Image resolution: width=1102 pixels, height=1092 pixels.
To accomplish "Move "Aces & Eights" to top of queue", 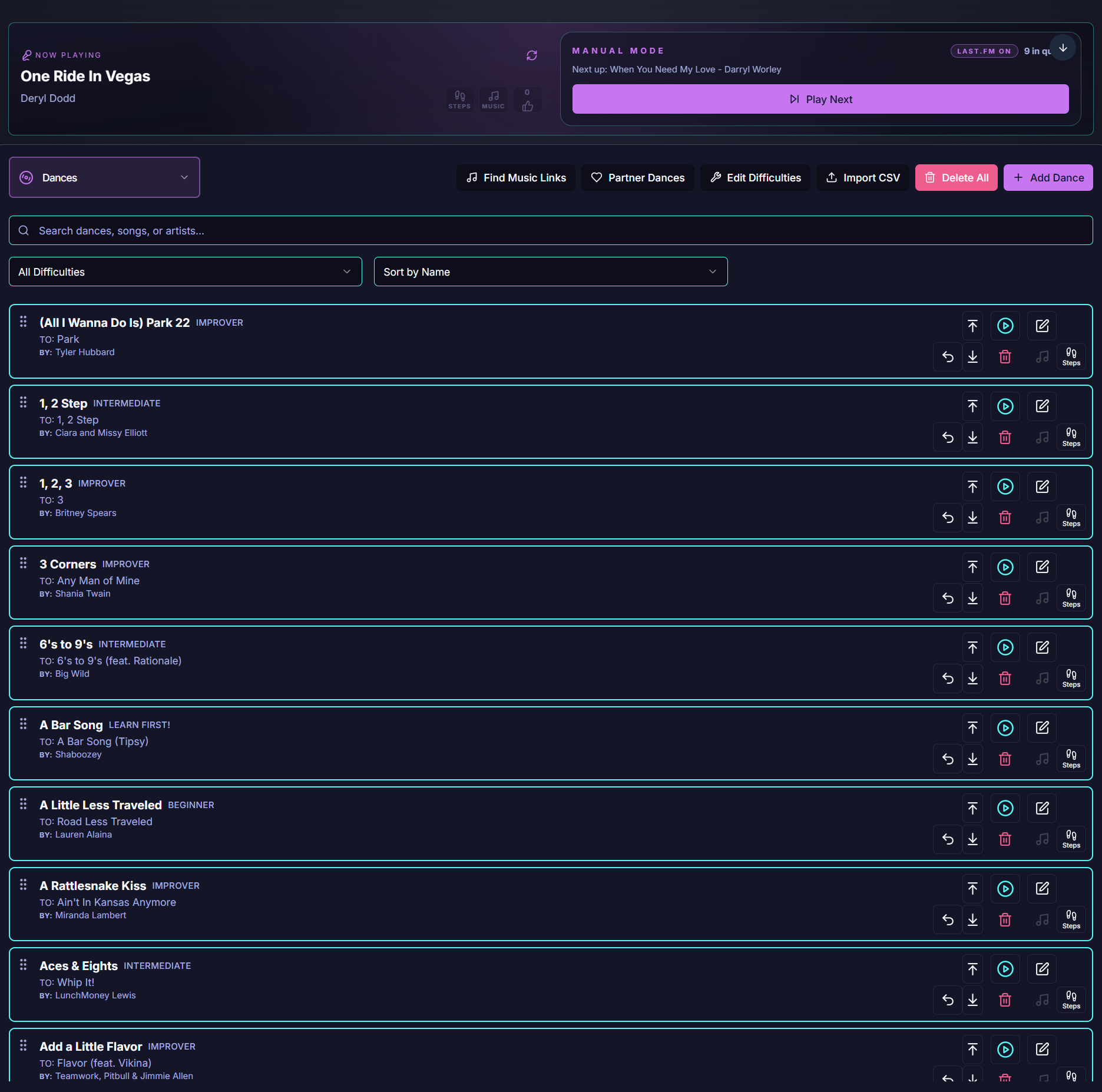I will coord(972,969).
